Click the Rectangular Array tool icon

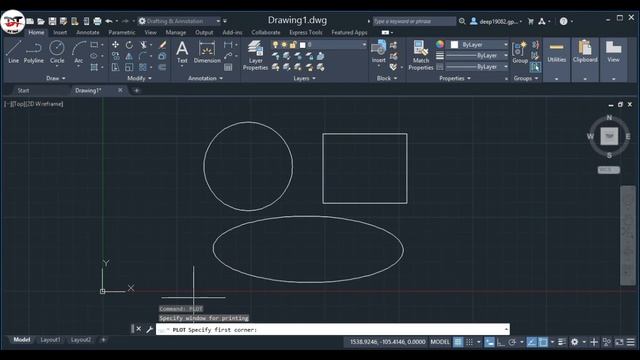(143, 67)
